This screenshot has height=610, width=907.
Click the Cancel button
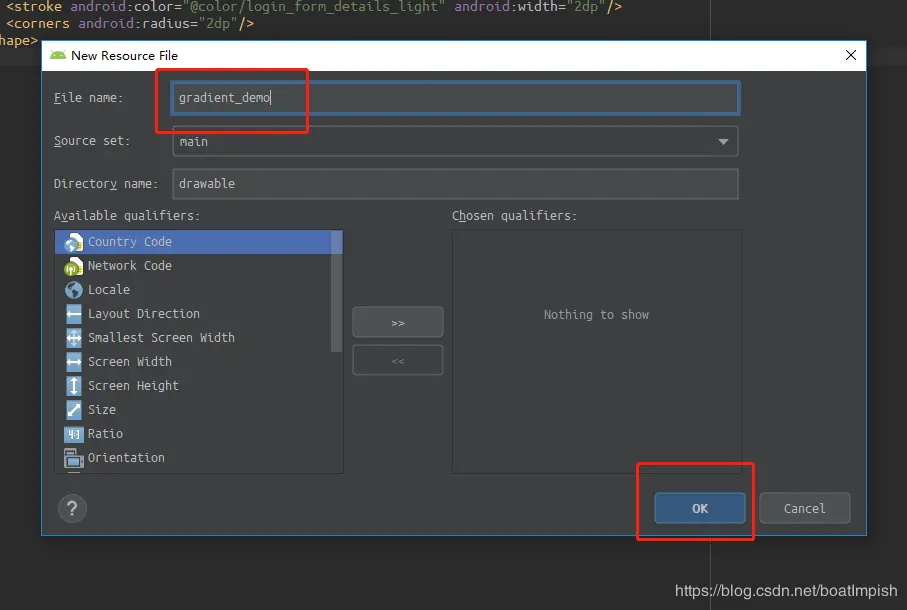coord(805,508)
